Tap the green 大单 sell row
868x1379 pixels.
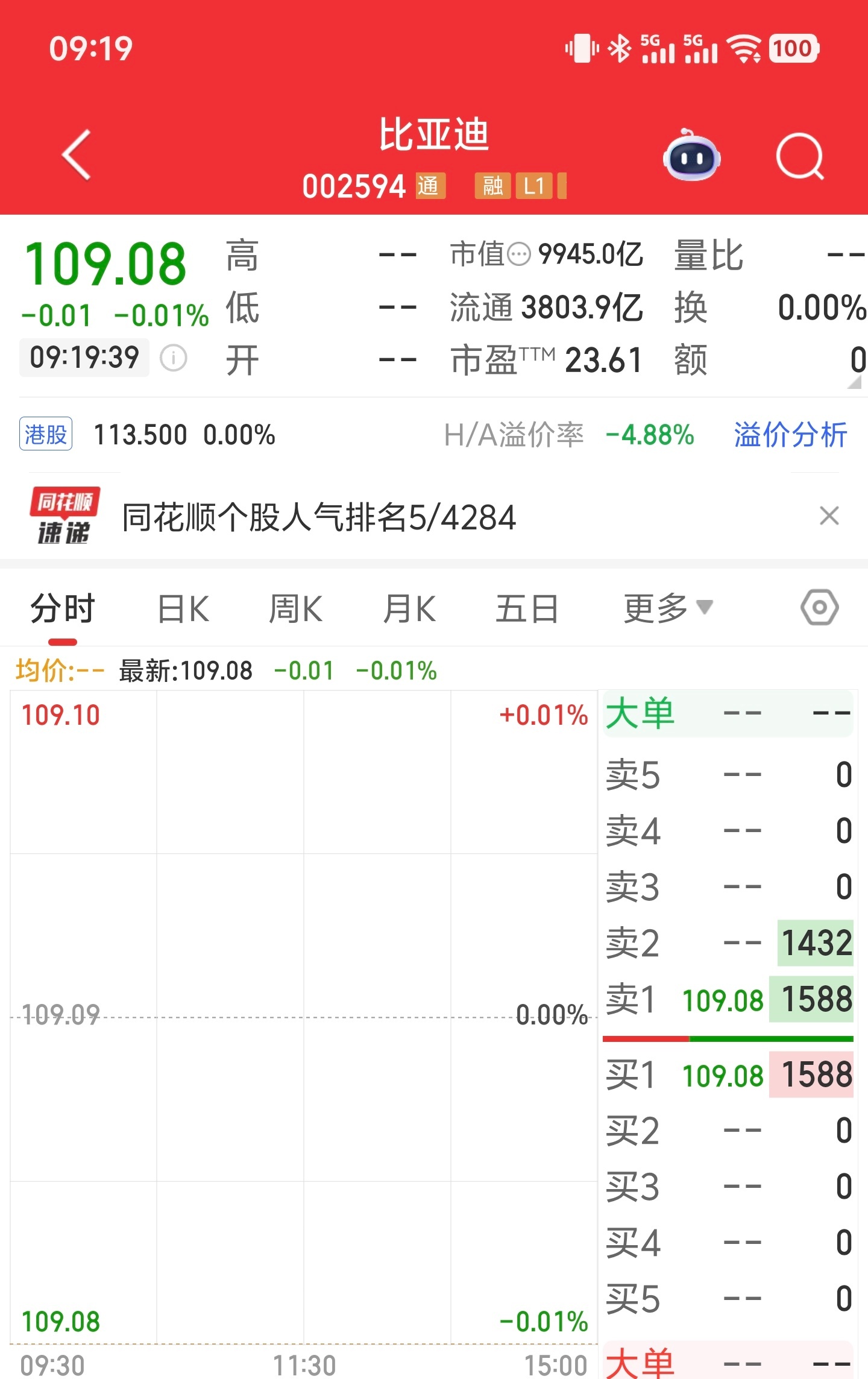tap(728, 713)
